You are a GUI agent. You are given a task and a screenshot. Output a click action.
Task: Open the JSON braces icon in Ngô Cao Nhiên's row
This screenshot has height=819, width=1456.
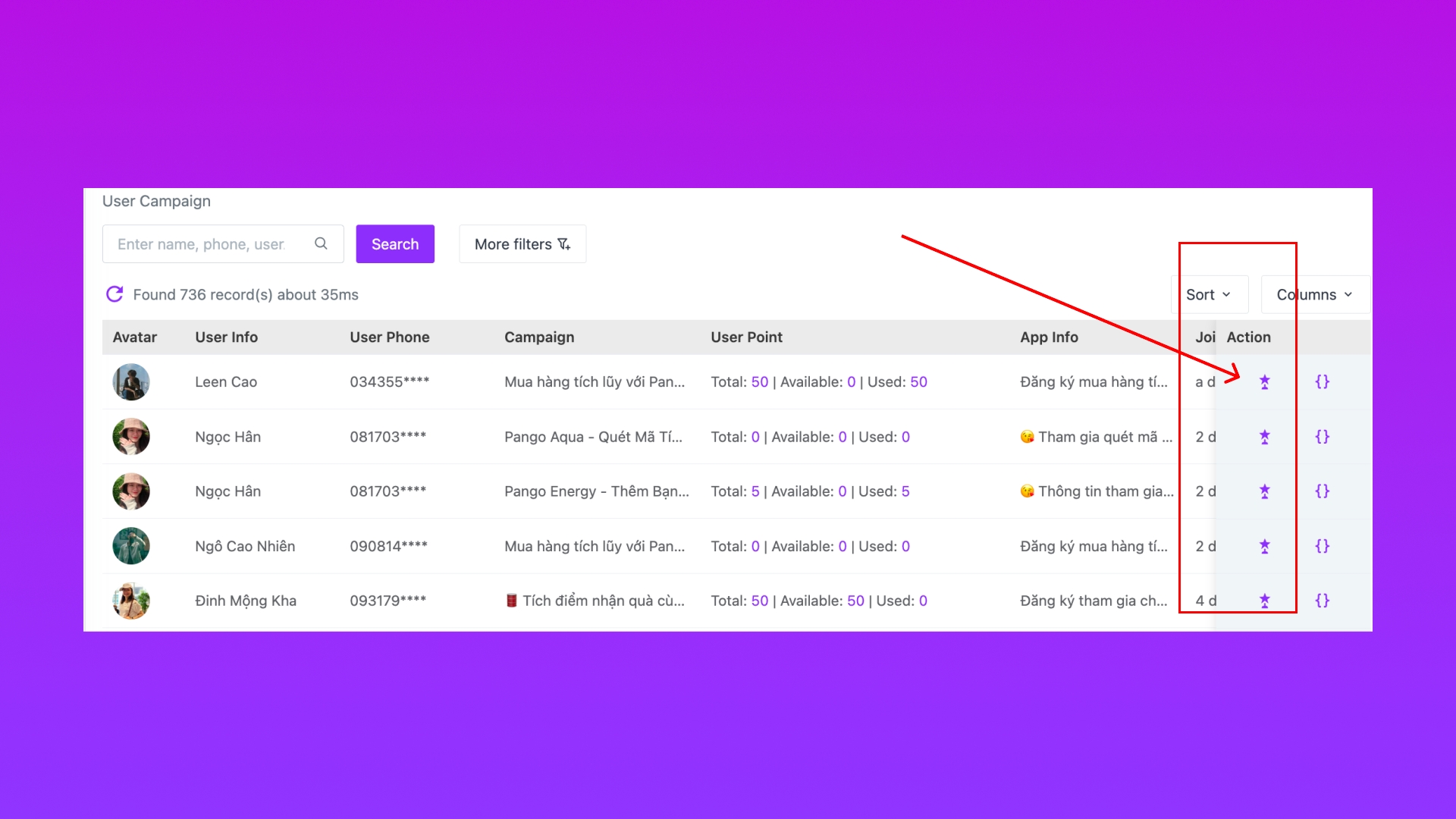tap(1322, 546)
